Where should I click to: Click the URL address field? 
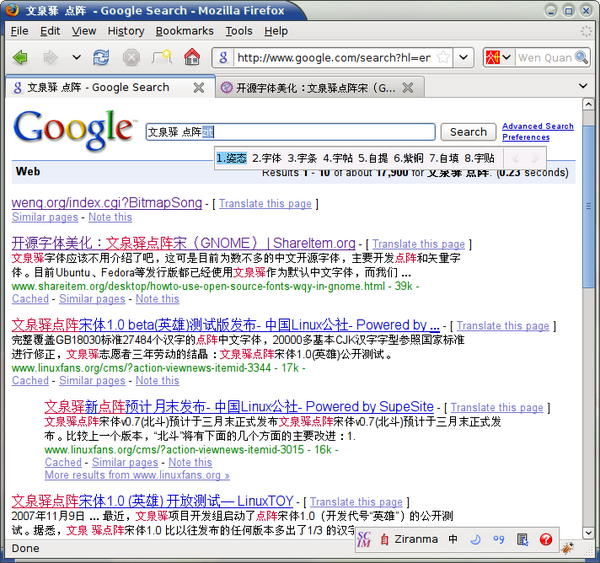pos(334,58)
